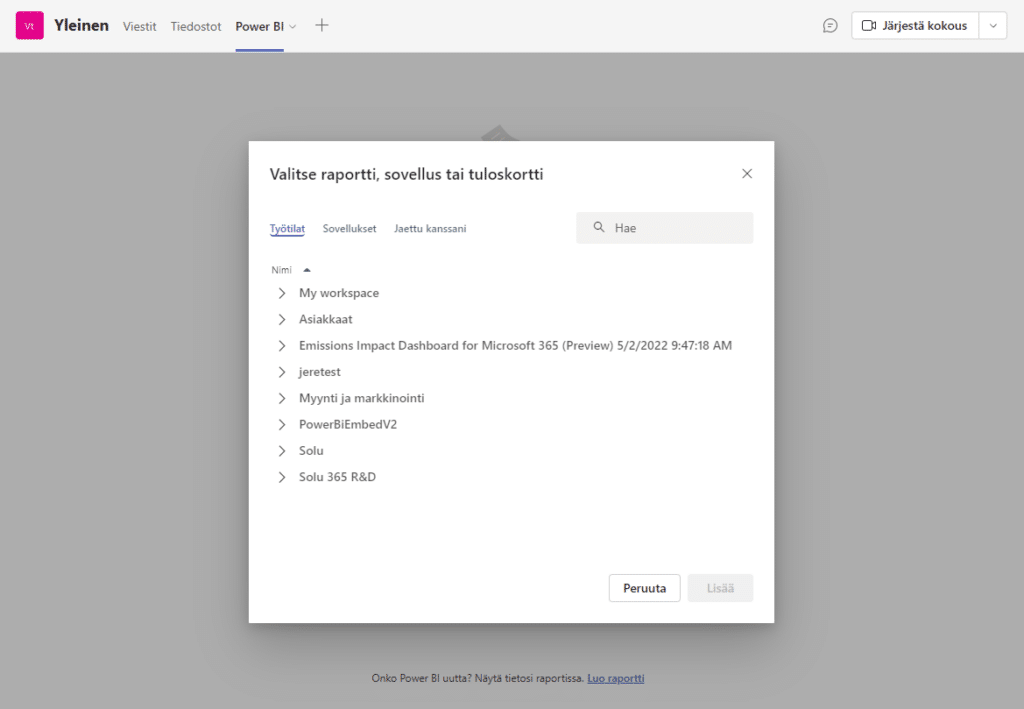The height and width of the screenshot is (709, 1024).
Task: Close the dialog with X icon
Action: (746, 174)
